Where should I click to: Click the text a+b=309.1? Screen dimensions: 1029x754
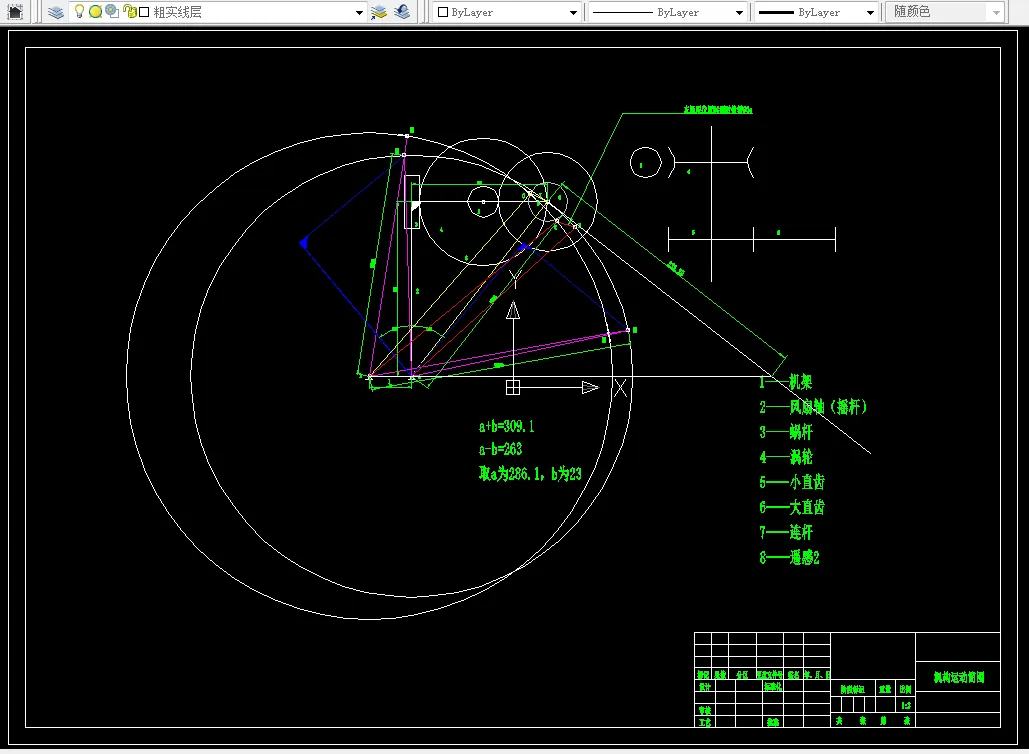tap(507, 427)
